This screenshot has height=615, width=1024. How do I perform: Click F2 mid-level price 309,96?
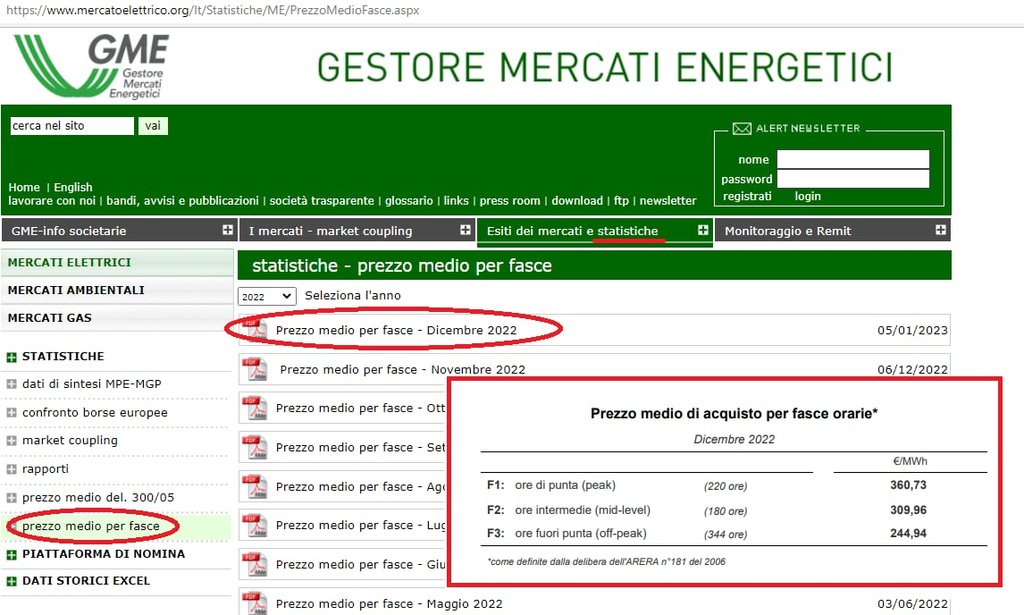coord(908,510)
